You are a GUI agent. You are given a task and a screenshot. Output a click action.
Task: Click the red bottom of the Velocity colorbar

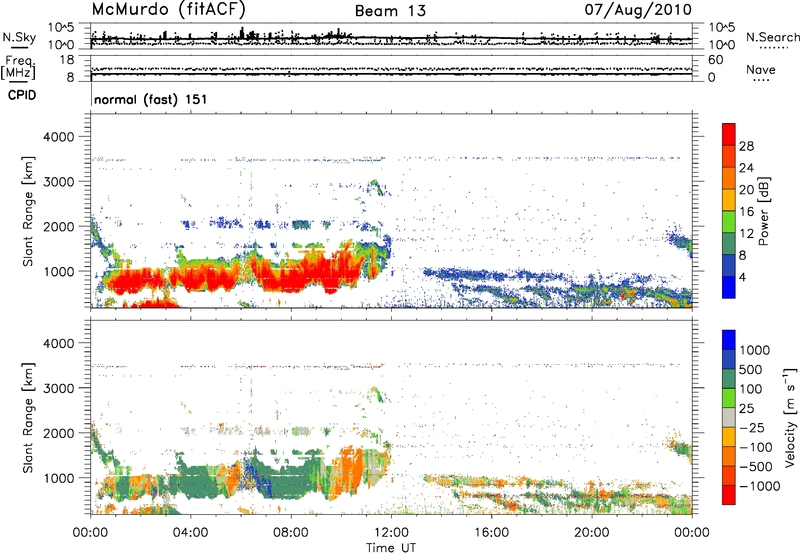tap(729, 495)
